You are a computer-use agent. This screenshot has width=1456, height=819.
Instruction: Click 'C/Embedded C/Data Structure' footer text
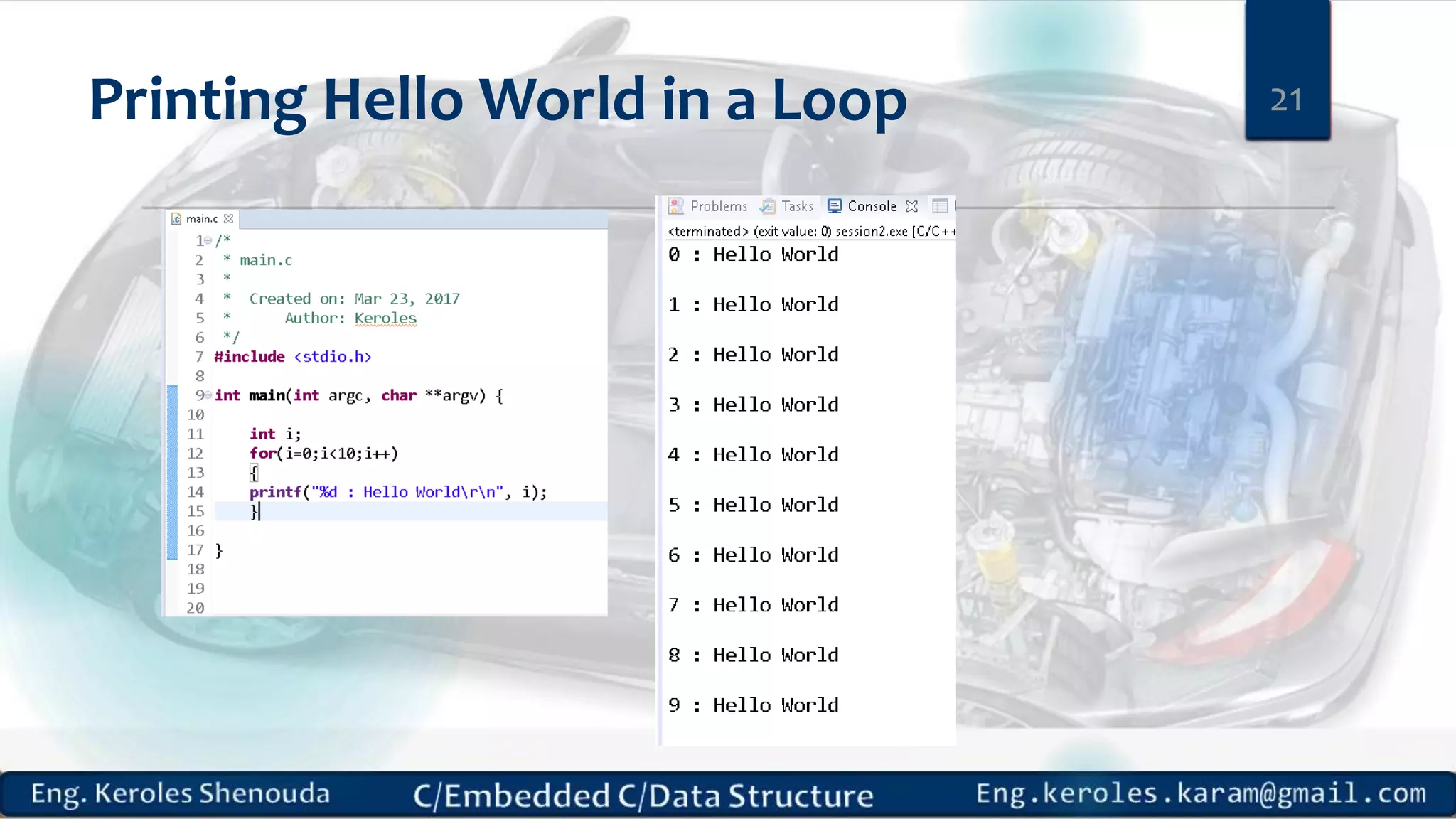tap(643, 796)
